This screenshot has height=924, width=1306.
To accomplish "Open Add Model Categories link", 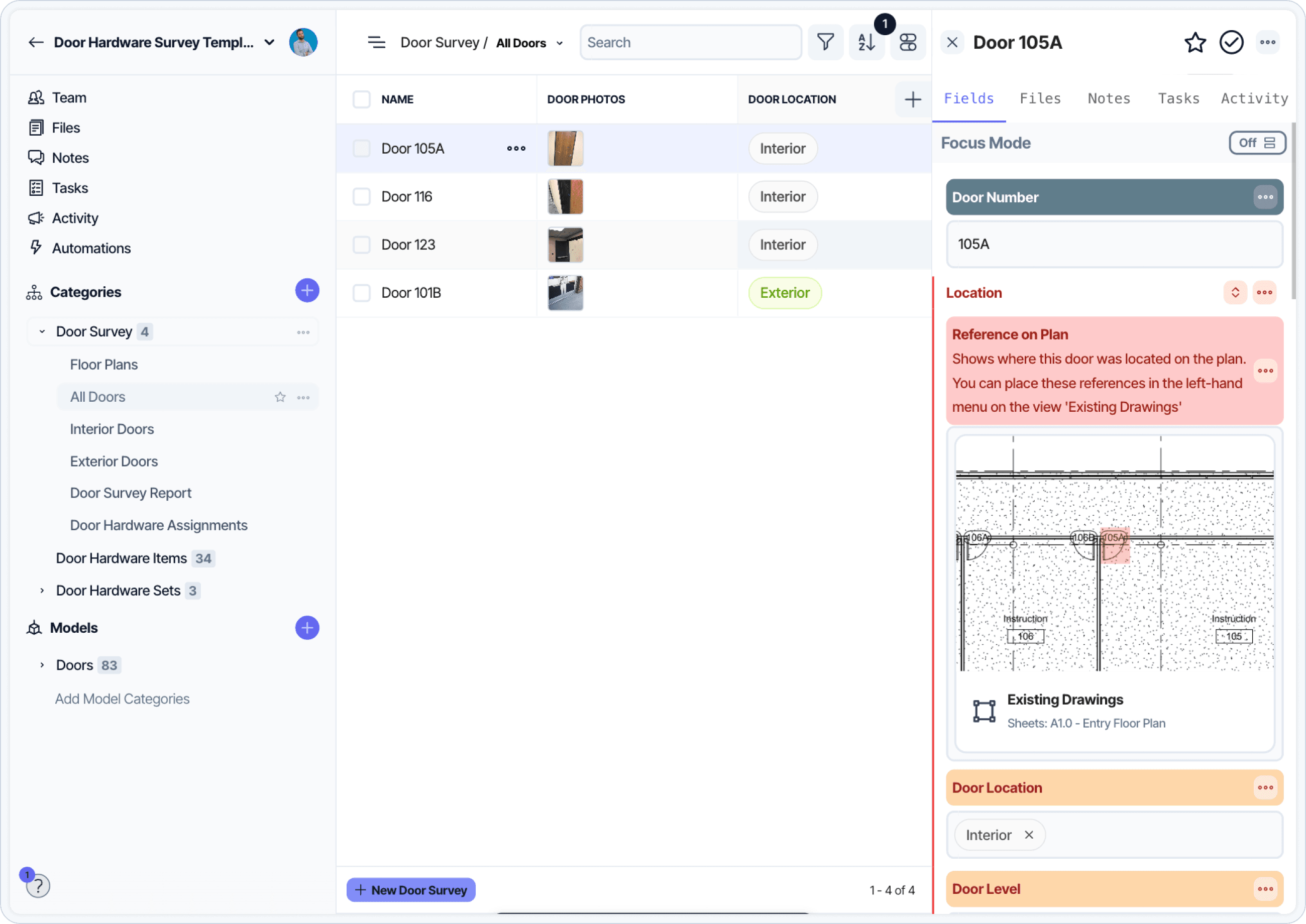I will [122, 699].
